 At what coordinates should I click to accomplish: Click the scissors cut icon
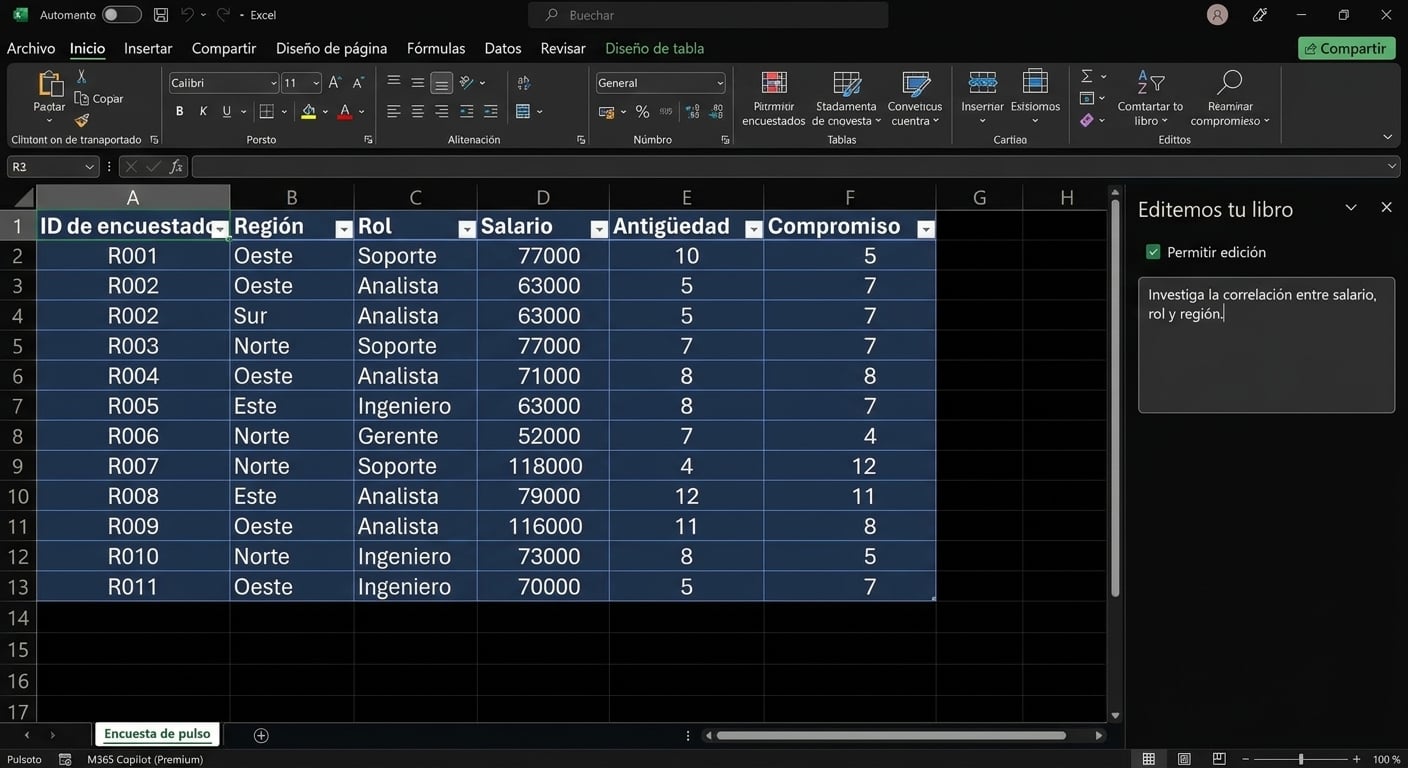pos(82,77)
